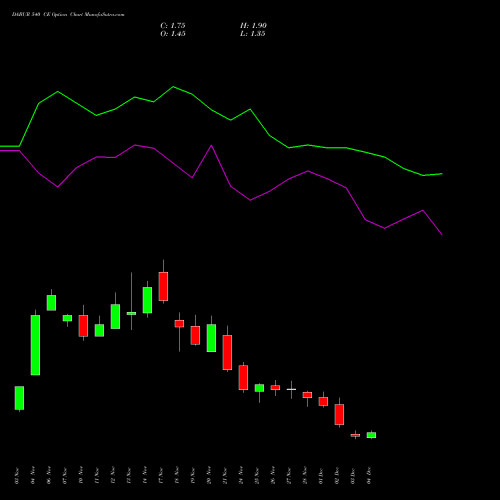This screenshot has height=500, width=500.
Task: Select the last green candle above 04 Dec
Action: coord(371,435)
